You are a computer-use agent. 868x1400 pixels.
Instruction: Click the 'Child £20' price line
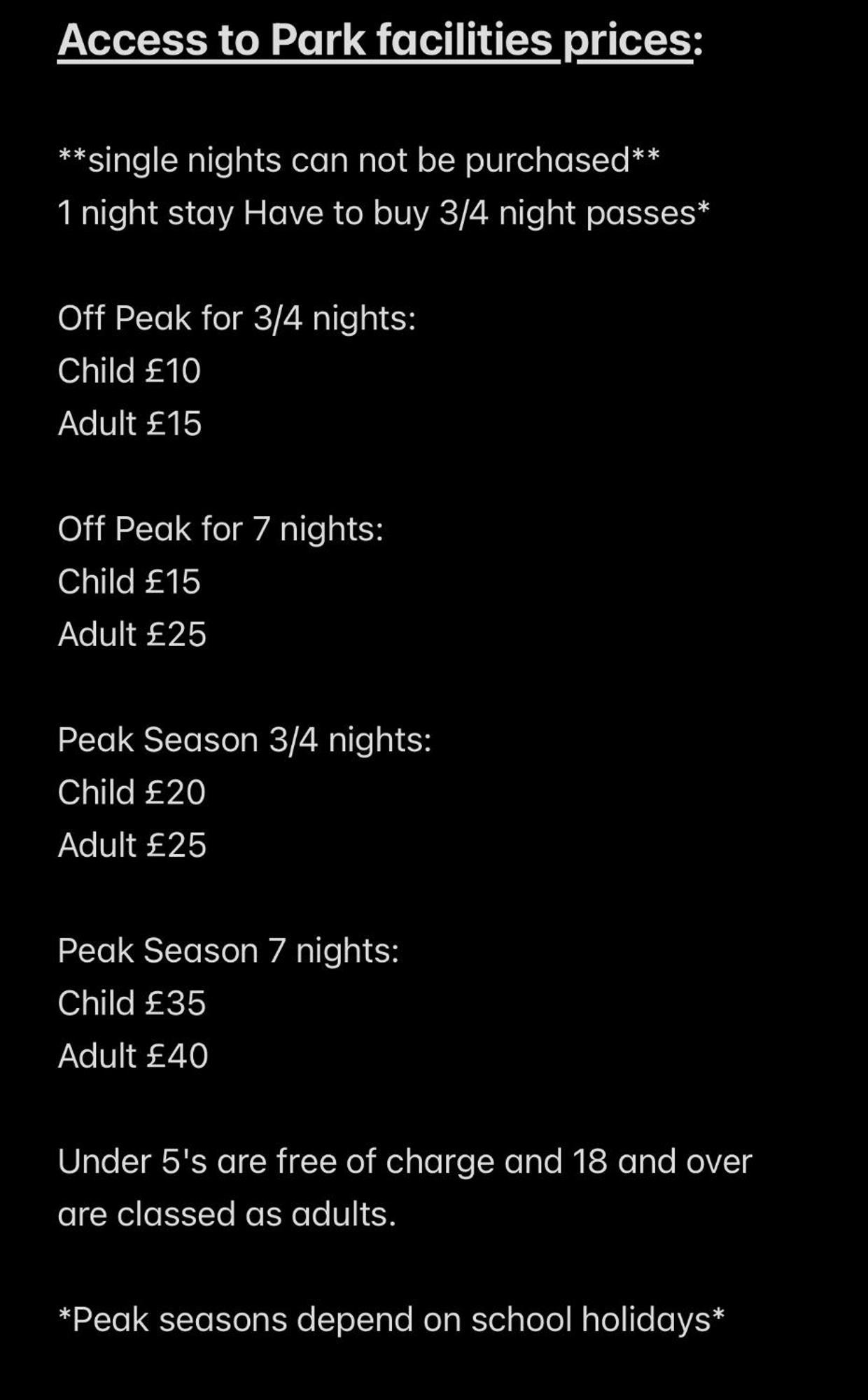(132, 792)
